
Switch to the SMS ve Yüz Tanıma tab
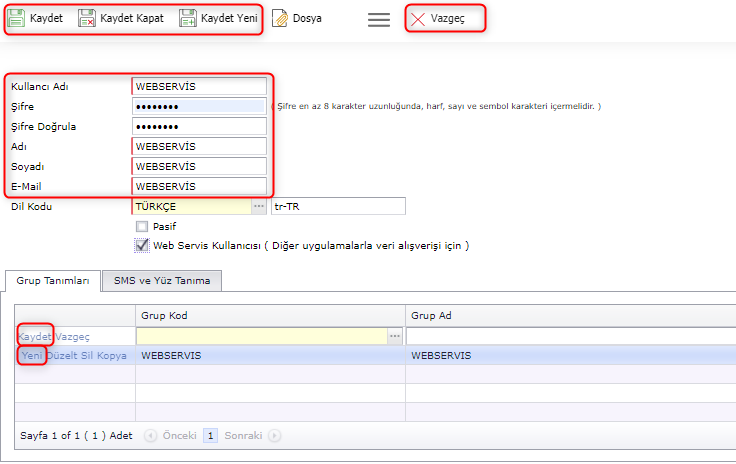tap(162, 281)
